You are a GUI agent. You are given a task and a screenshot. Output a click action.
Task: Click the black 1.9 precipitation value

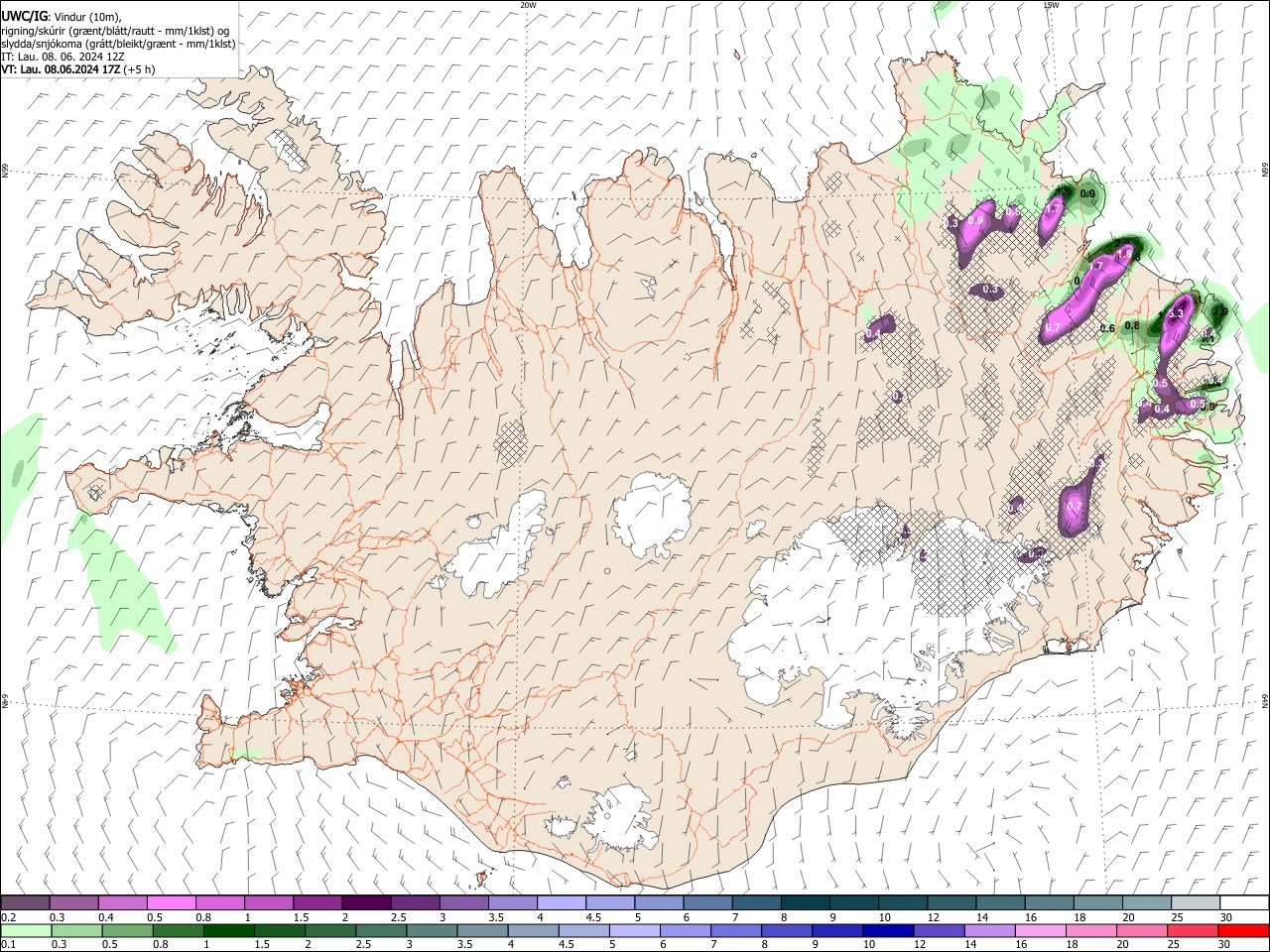[1220, 311]
